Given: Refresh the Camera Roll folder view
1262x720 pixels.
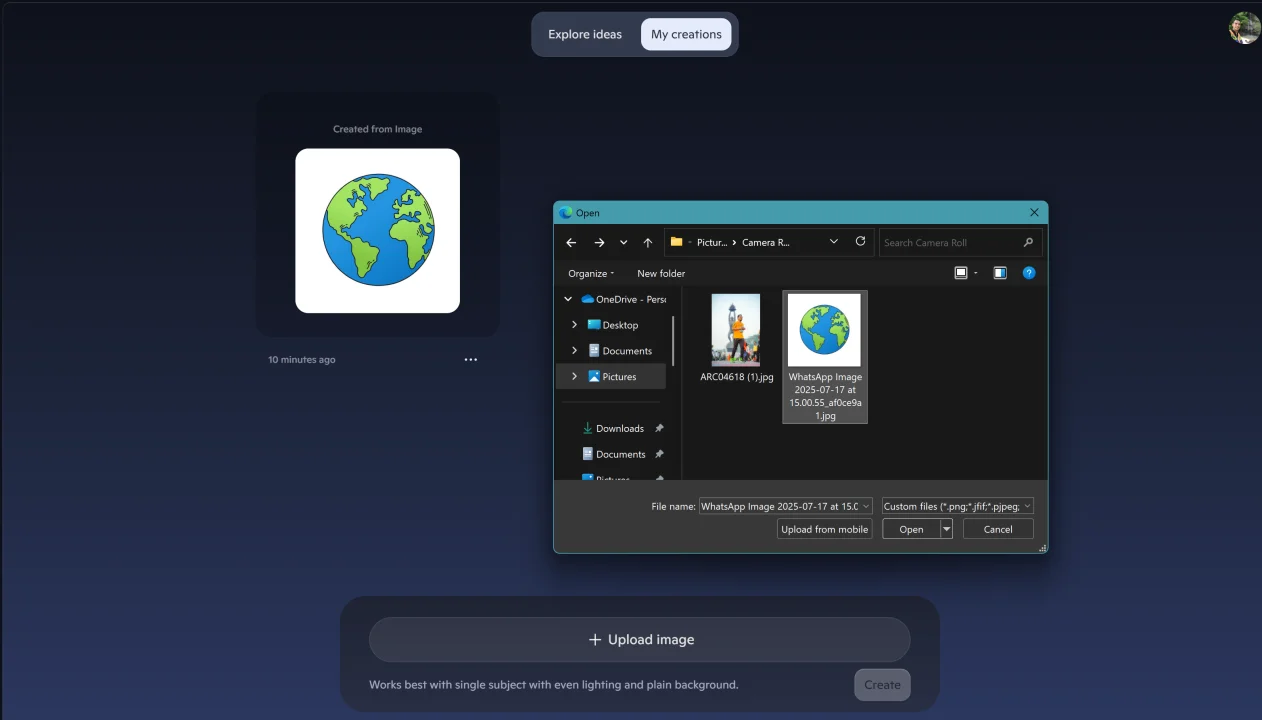Looking at the screenshot, I should 860,242.
